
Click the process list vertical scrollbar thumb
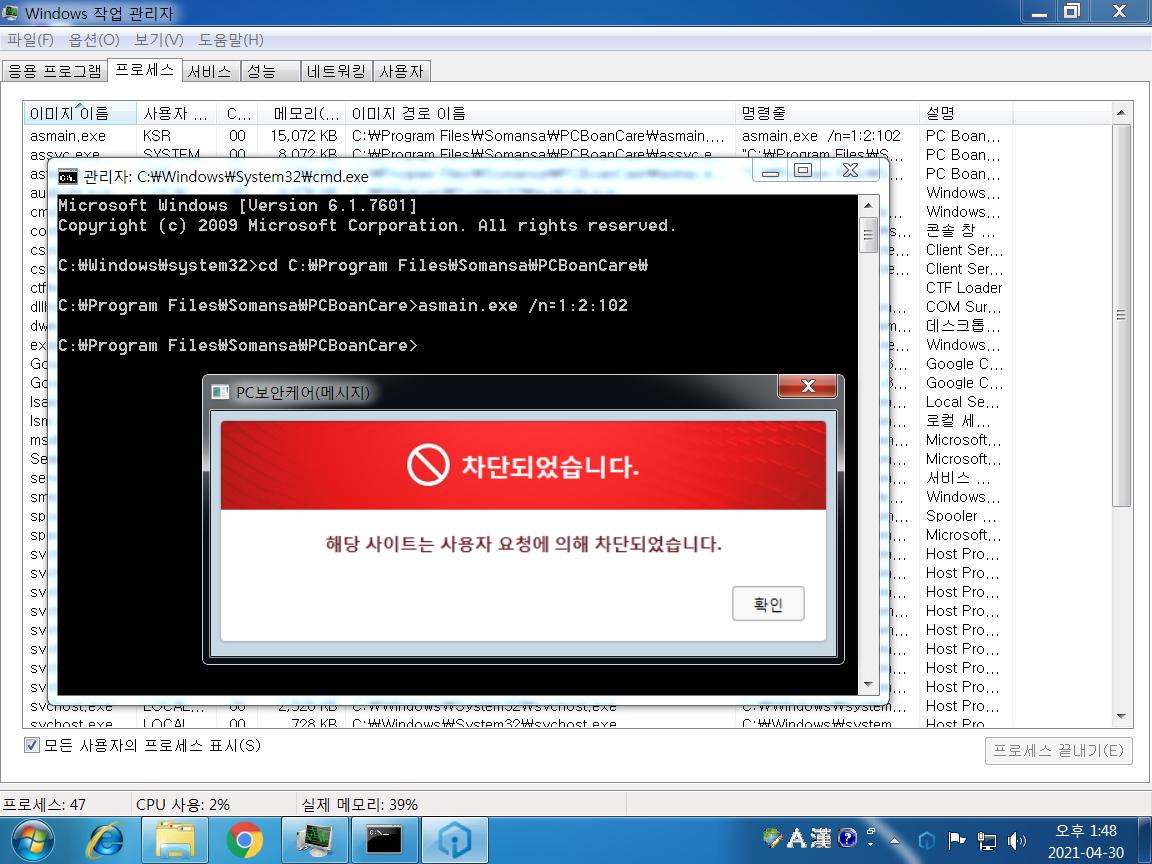point(1121,315)
